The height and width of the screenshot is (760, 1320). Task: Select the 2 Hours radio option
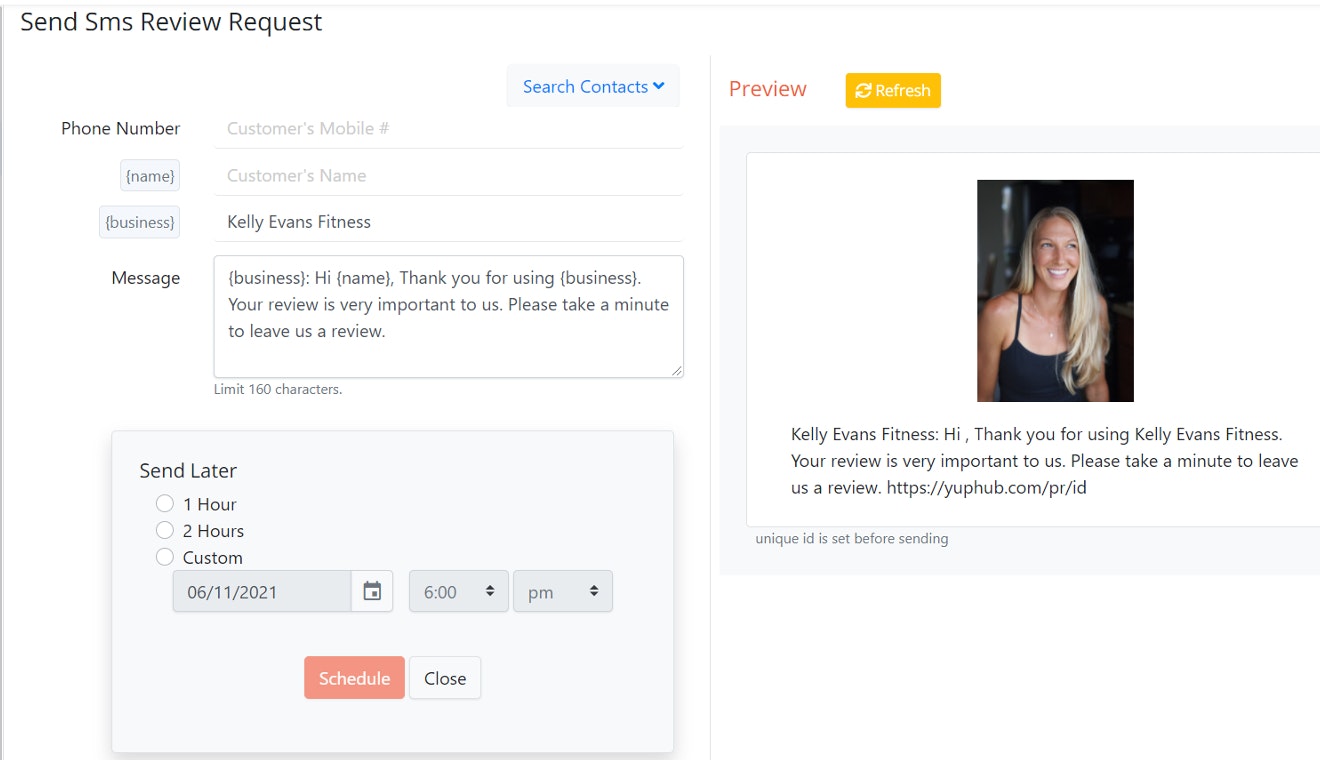pos(165,530)
